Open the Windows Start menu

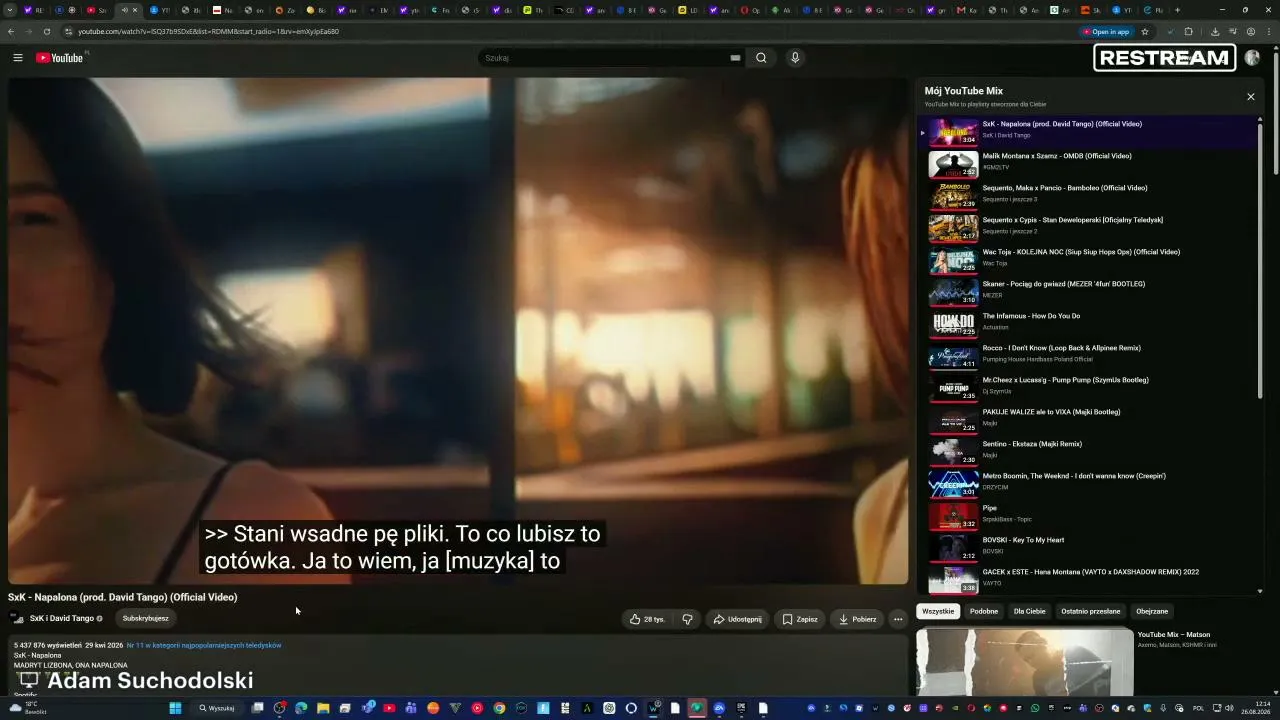click(175, 708)
